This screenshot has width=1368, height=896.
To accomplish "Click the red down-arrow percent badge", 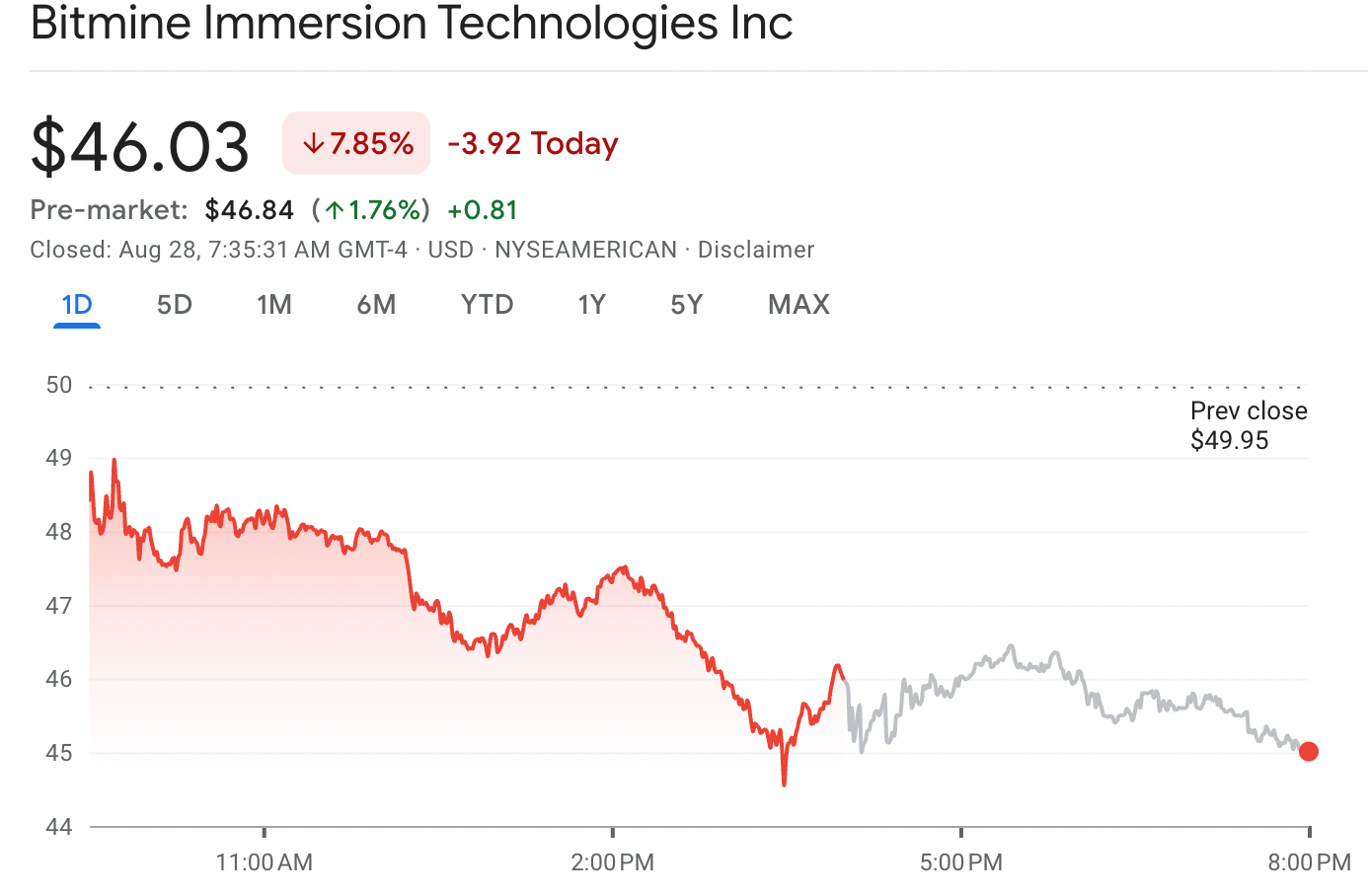I will 356,144.
